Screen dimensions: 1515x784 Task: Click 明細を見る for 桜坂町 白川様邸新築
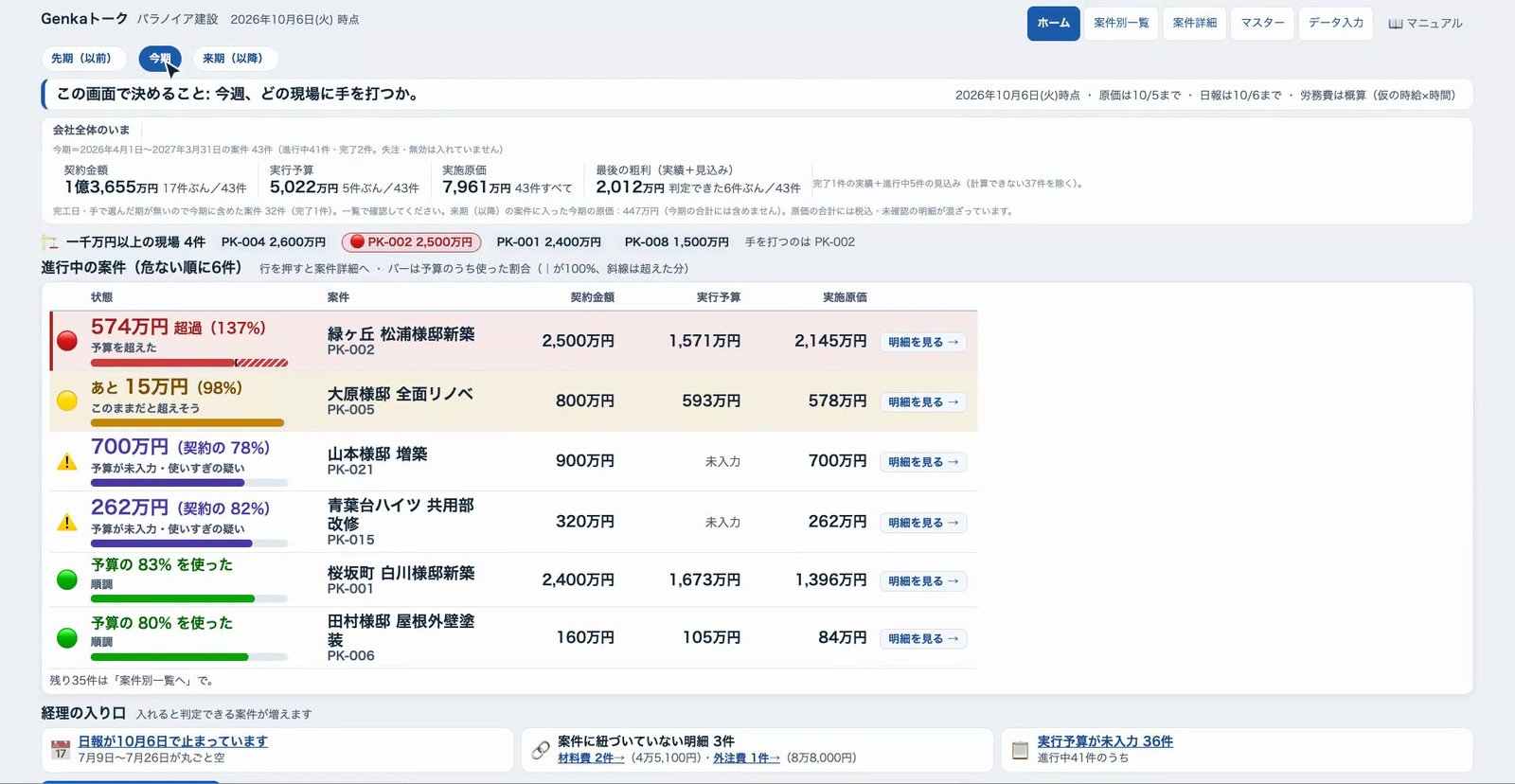point(923,581)
